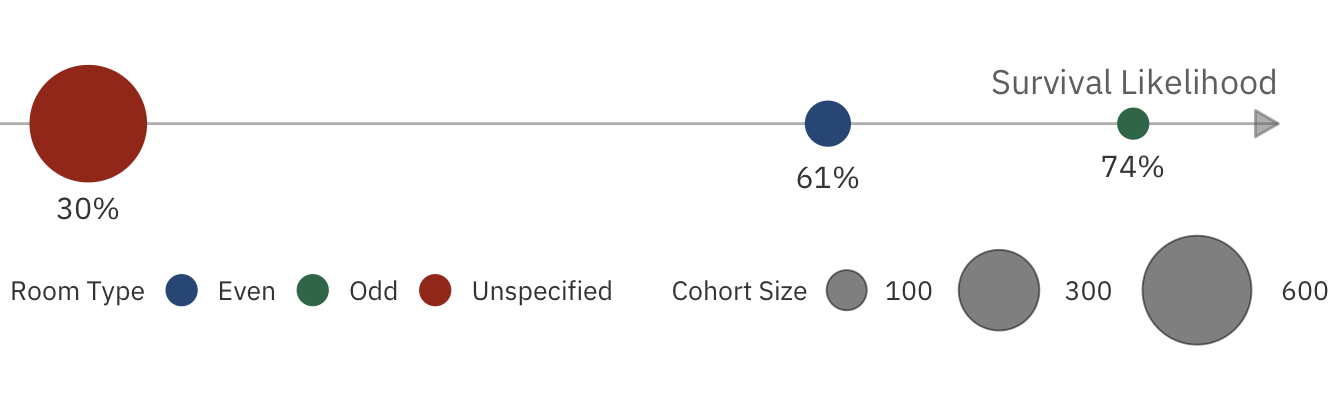The height and width of the screenshot is (403, 1344).
Task: Click the 600 cohort size label
Action: click(x=1305, y=291)
